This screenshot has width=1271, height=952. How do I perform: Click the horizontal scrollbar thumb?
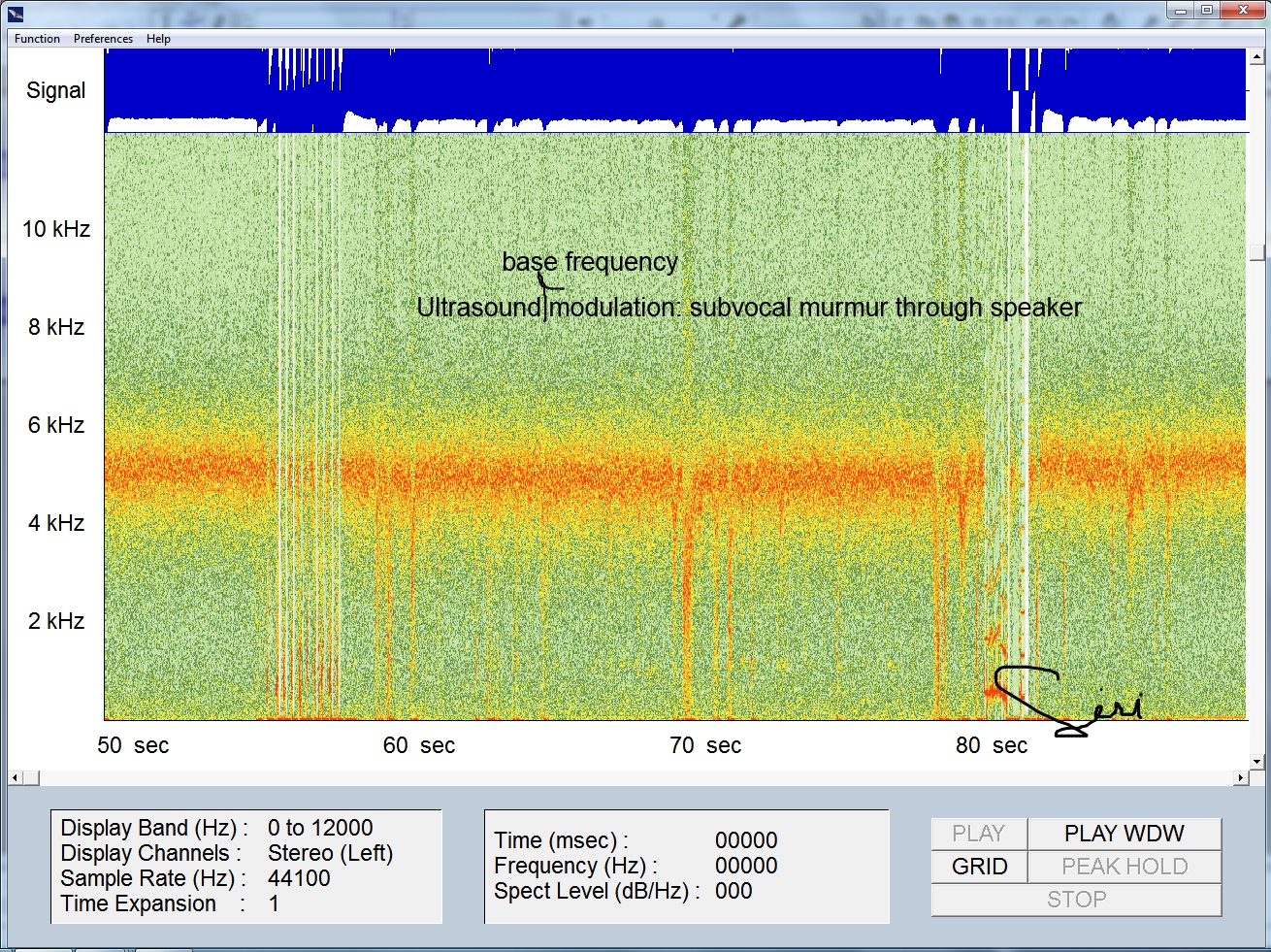pyautogui.click(x=31, y=778)
